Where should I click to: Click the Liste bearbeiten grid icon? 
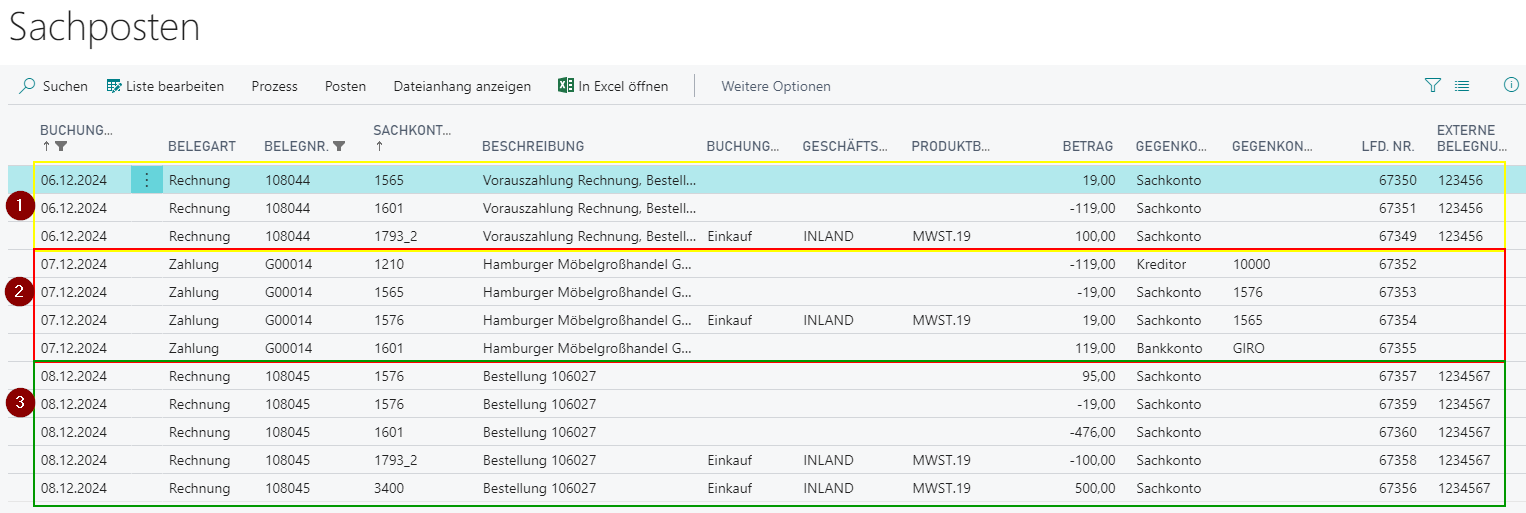pyautogui.click(x=114, y=86)
